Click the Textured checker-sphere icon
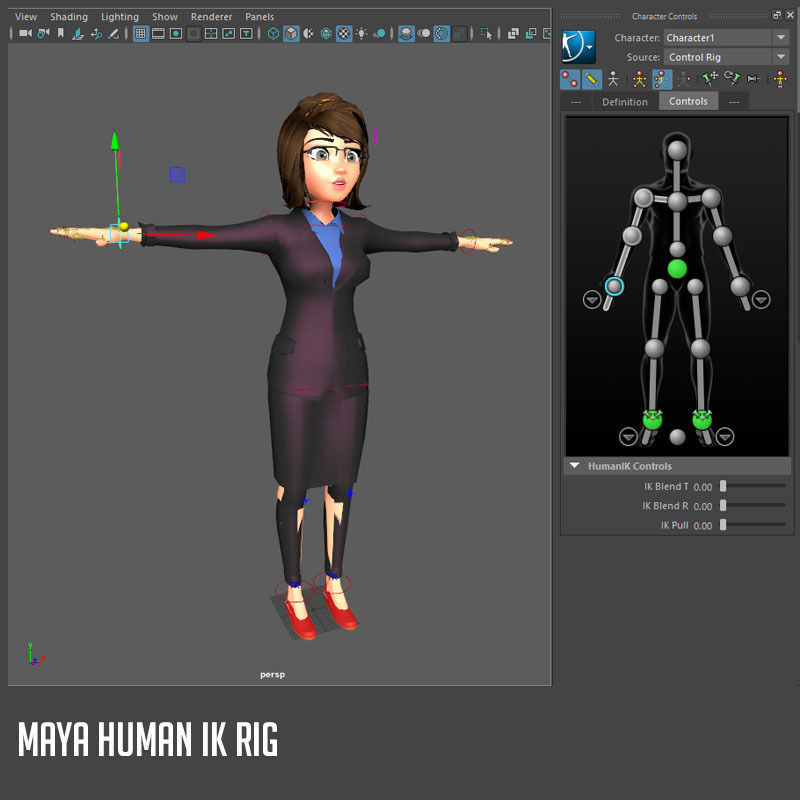The width and height of the screenshot is (800, 800). click(344, 34)
